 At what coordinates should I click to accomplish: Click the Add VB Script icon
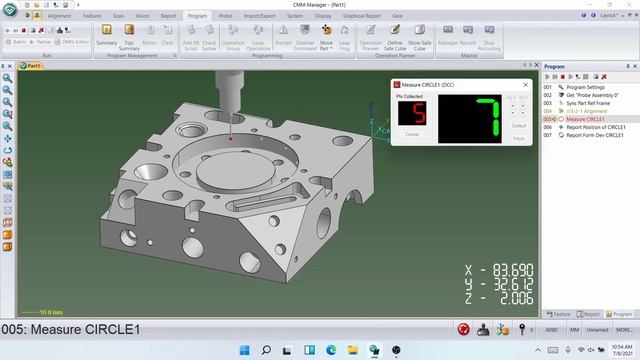[191, 37]
